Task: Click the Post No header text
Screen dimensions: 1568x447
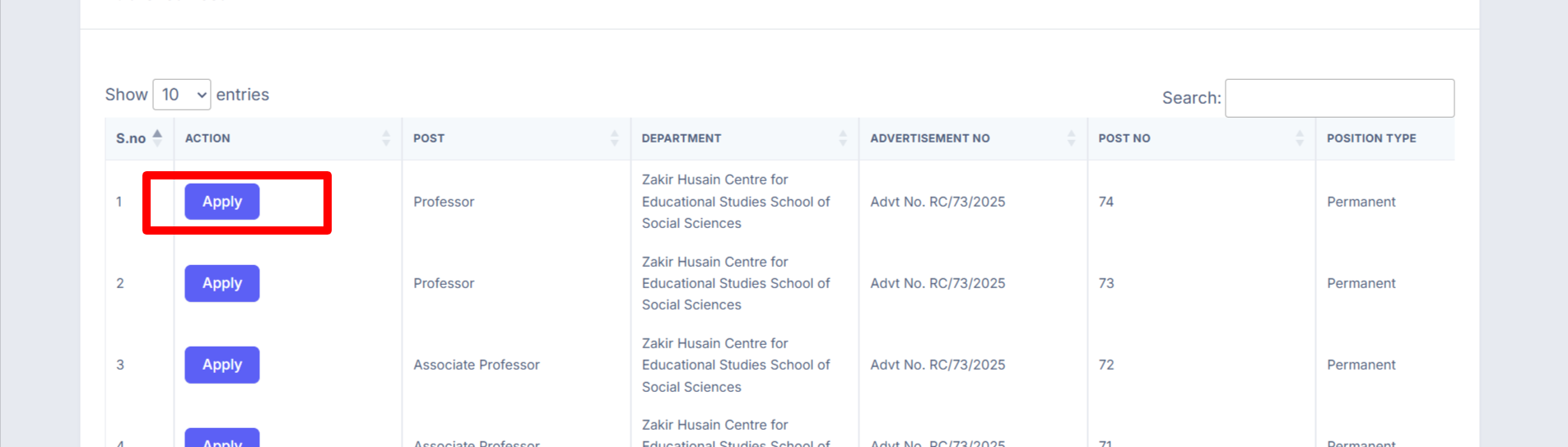Action: coord(1124,138)
